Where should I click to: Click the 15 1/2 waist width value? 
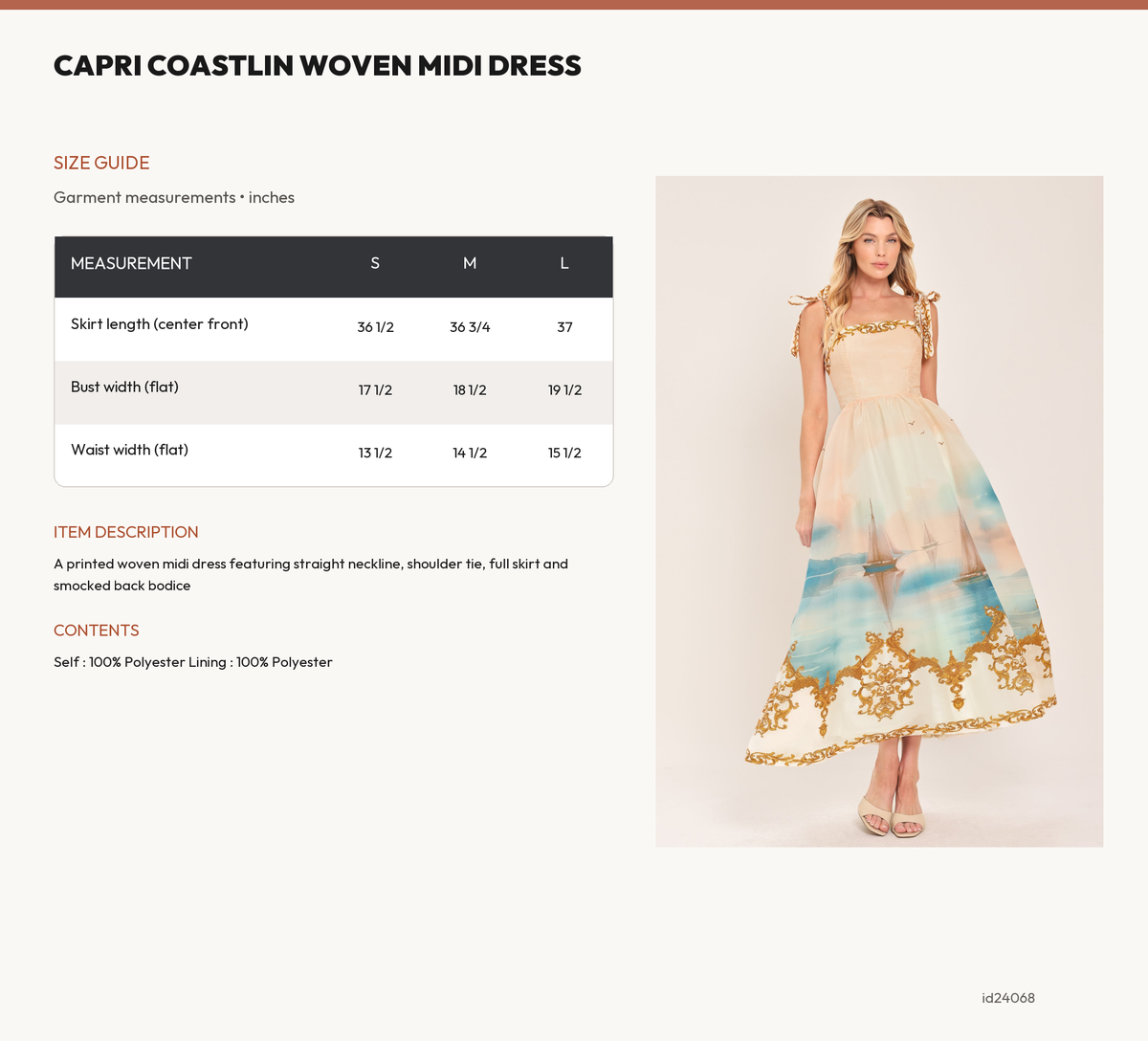564,453
